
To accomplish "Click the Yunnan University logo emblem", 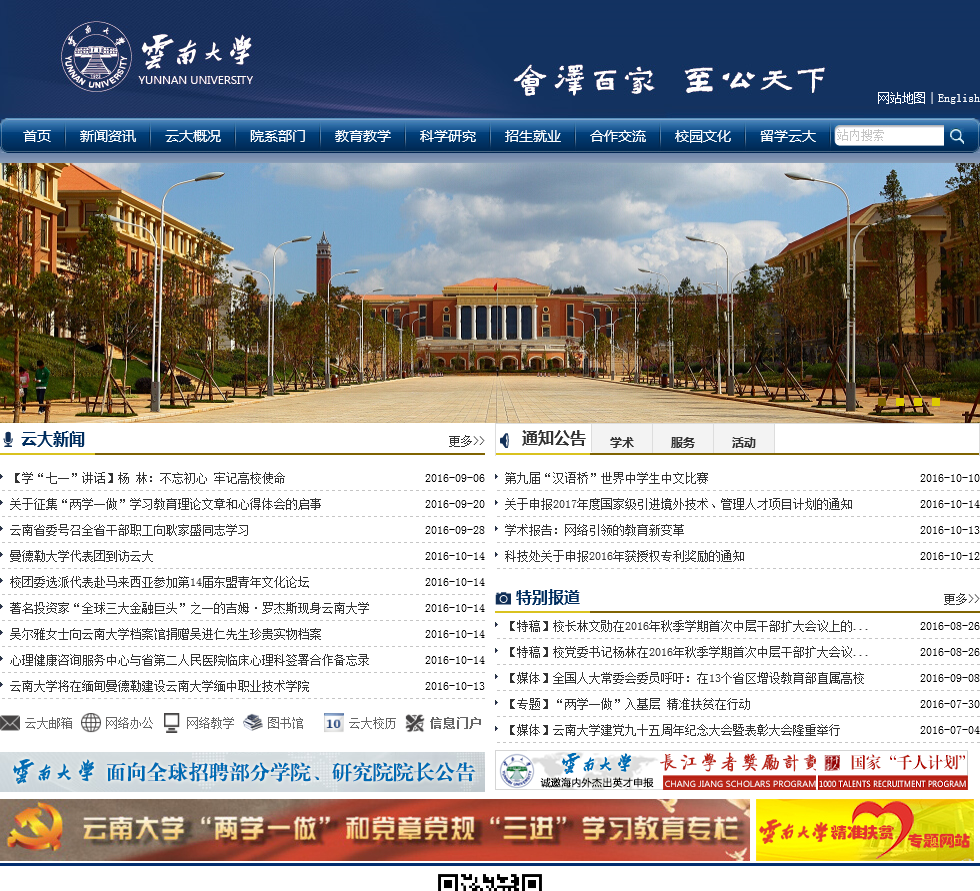I will click(x=96, y=56).
